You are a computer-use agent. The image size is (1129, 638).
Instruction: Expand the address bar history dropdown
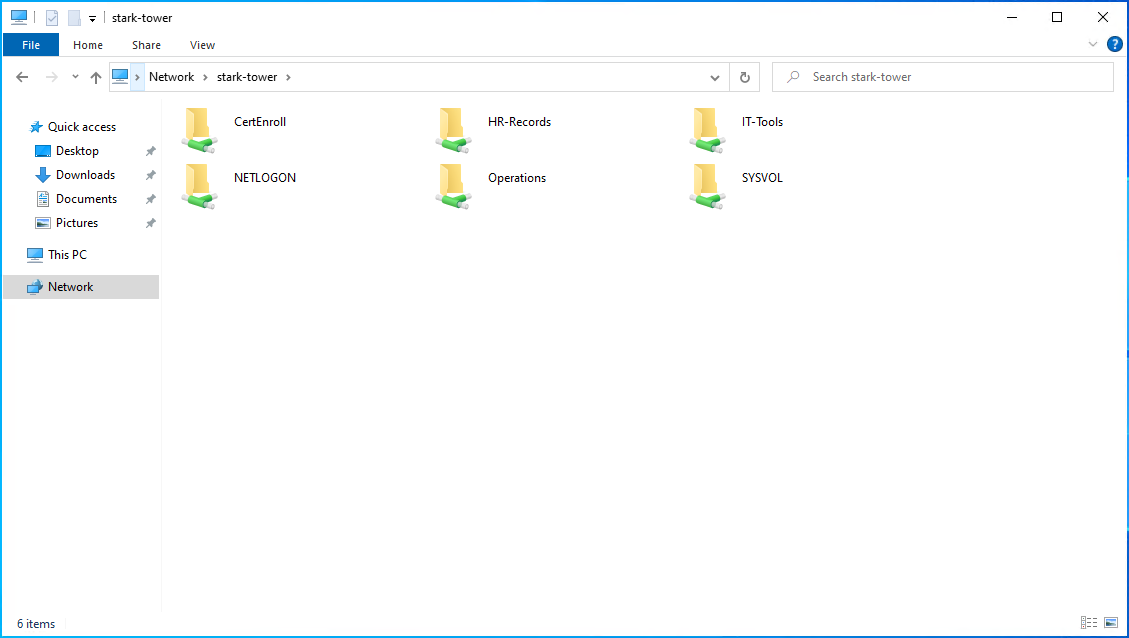[x=714, y=77]
